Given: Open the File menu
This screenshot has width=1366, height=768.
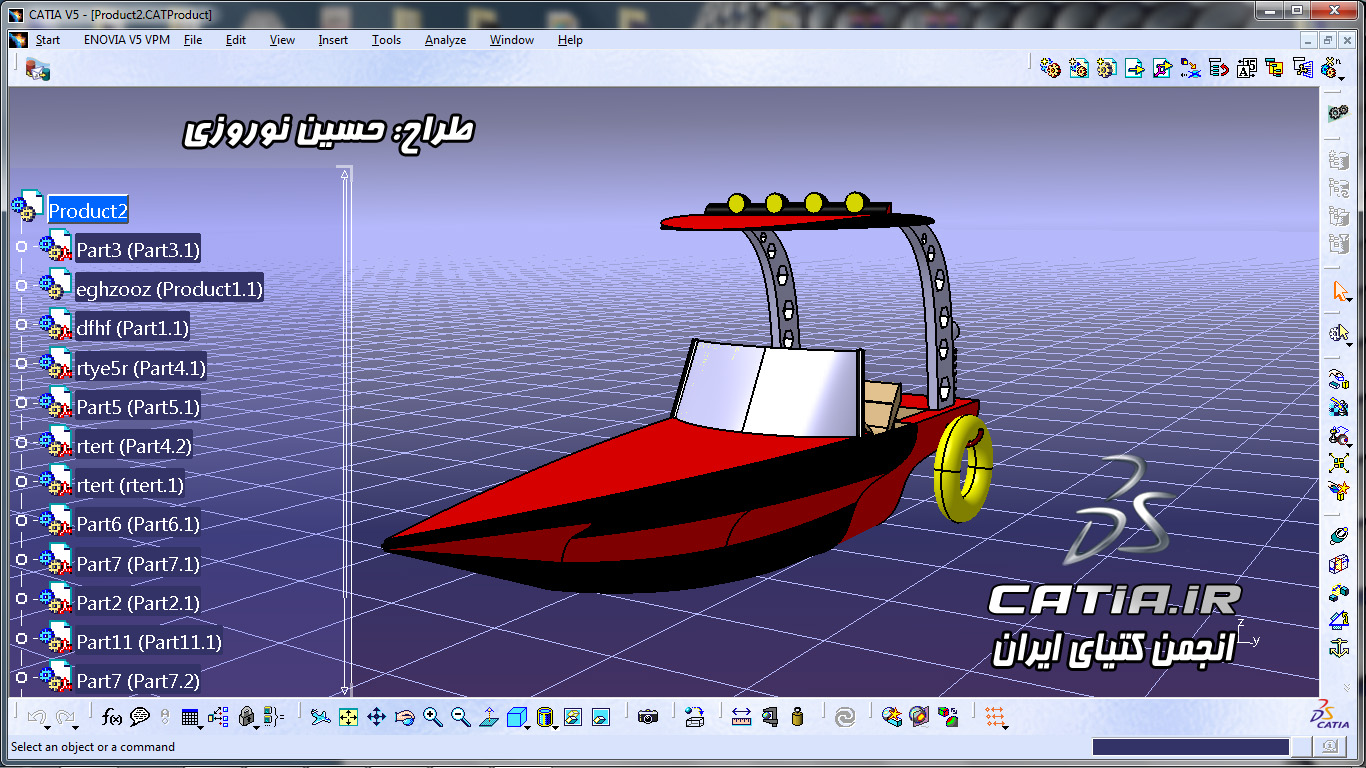Looking at the screenshot, I should (193, 40).
